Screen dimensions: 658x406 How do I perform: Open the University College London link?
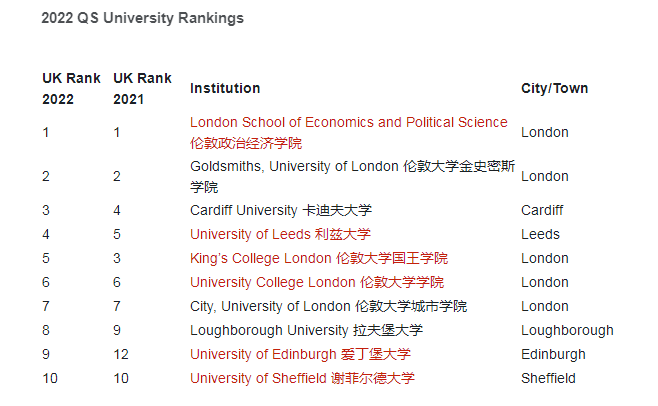[x=316, y=283]
